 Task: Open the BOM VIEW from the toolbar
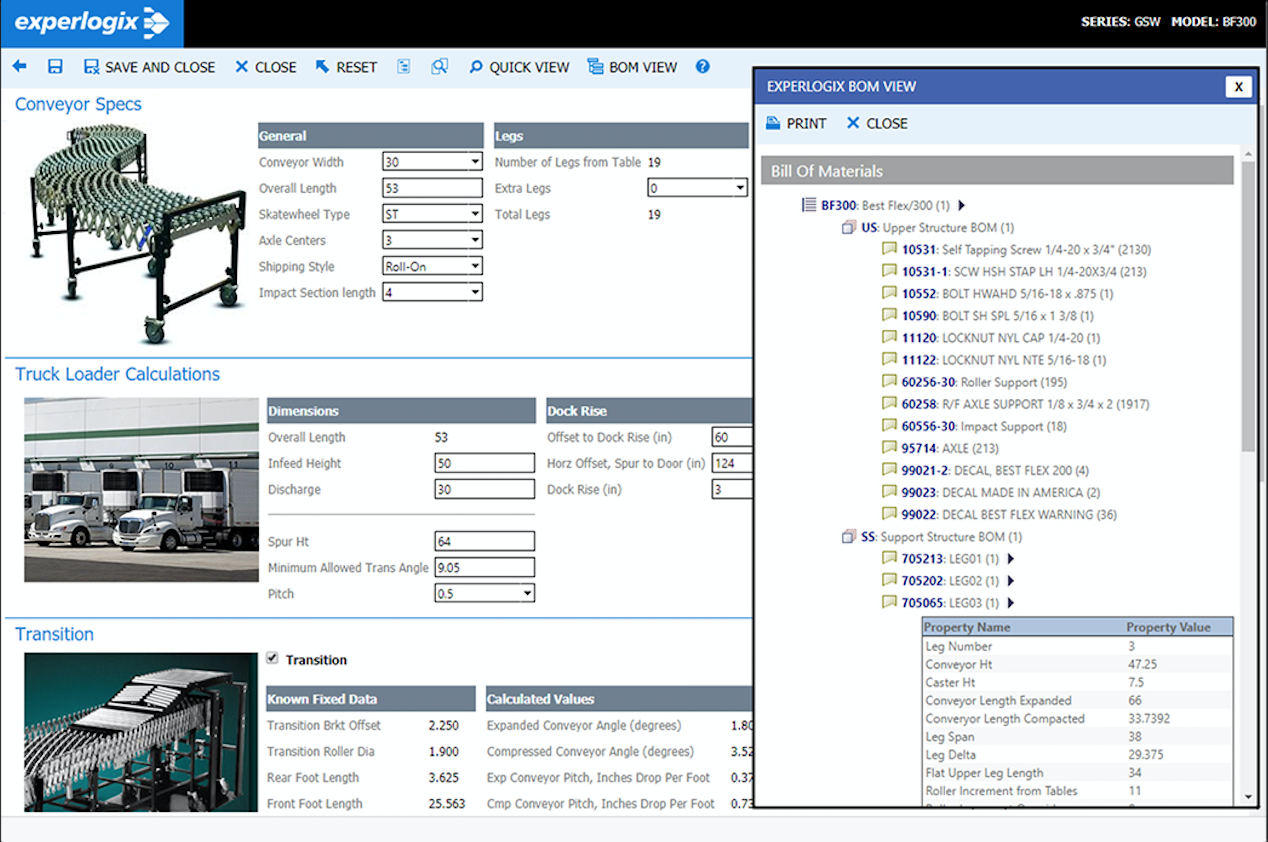click(632, 67)
